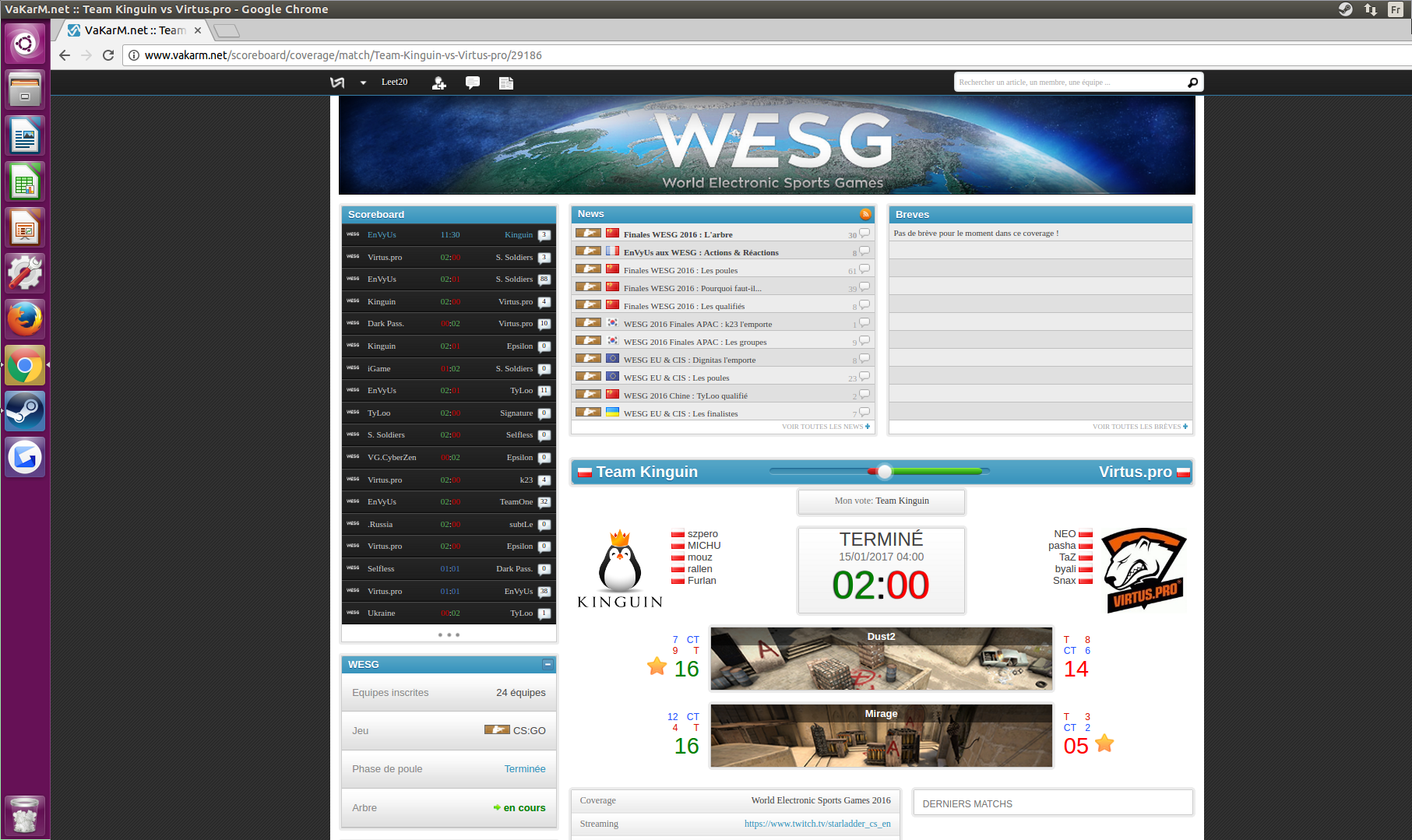
Task: Click the Chrome address bar URL
Action: coord(343,55)
